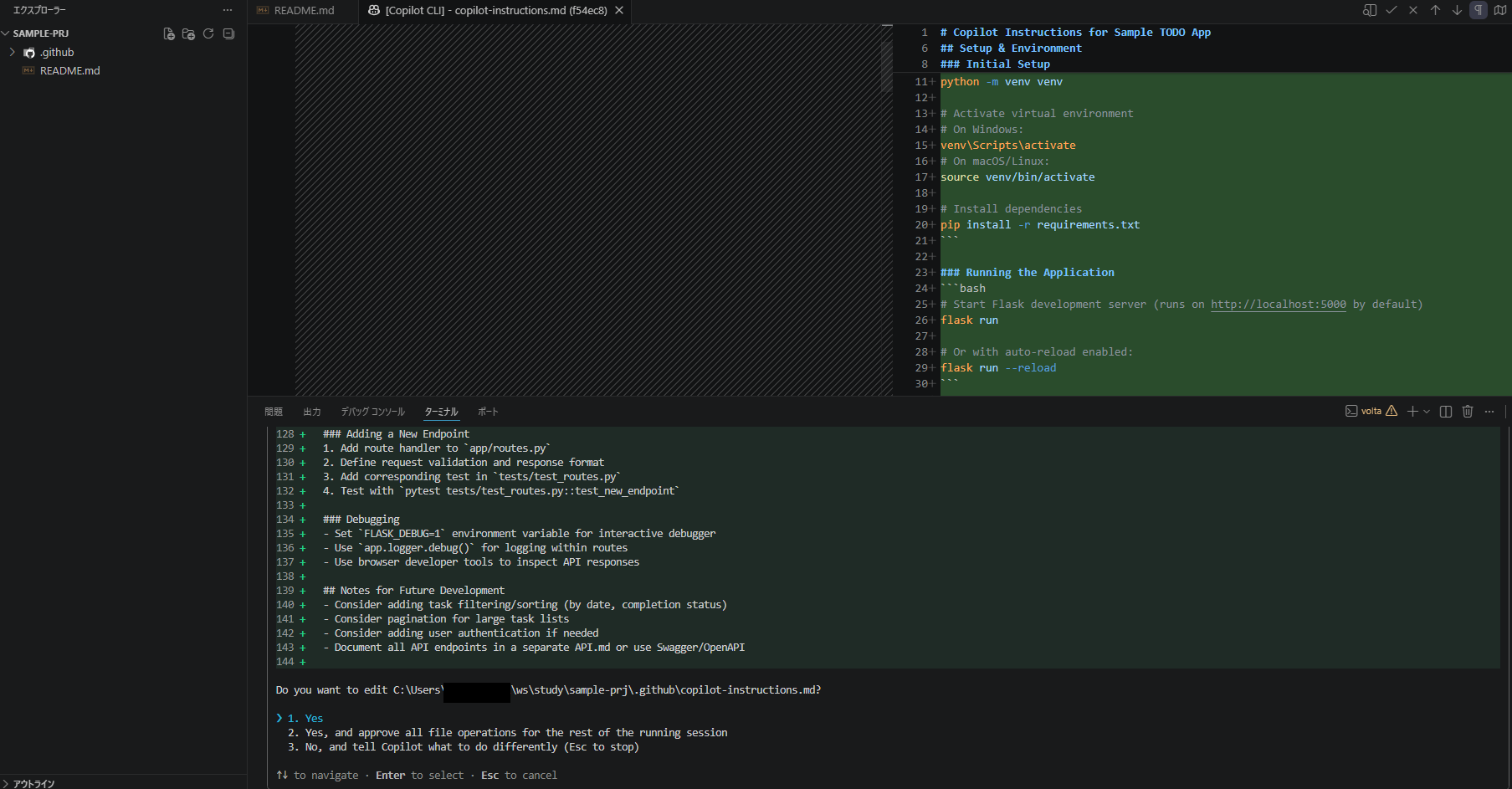Close the copilot-instructions.md diff tab
Screen dimensions: 1512x789
tap(619, 10)
